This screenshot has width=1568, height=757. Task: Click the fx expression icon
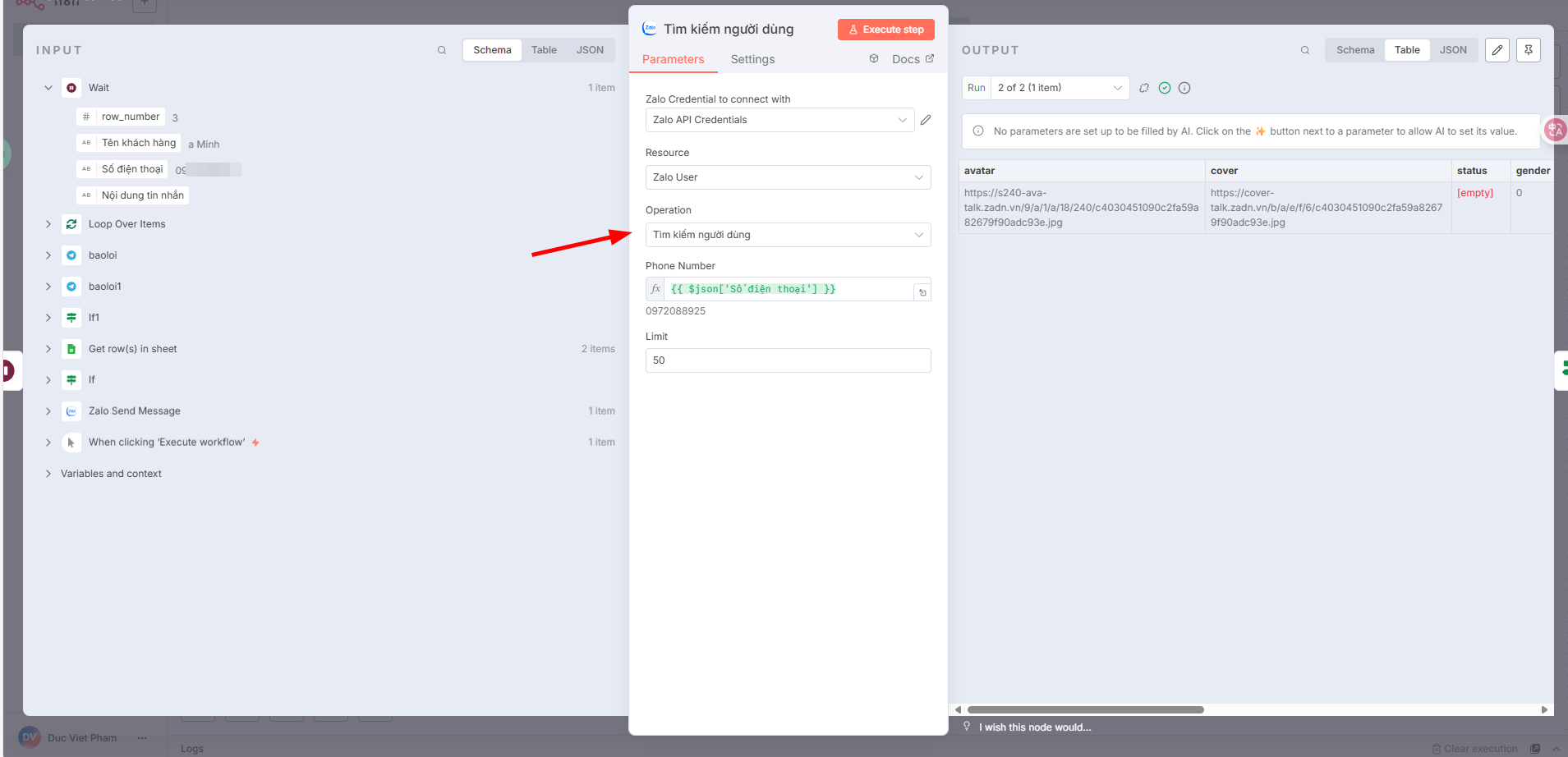pyautogui.click(x=655, y=289)
